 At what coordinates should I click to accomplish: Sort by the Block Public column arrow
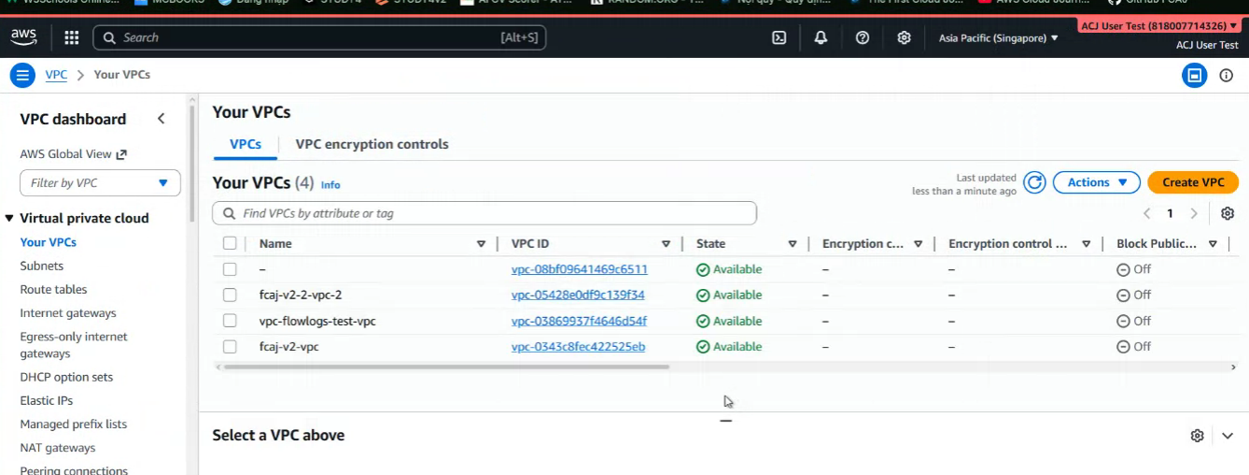pos(1213,244)
